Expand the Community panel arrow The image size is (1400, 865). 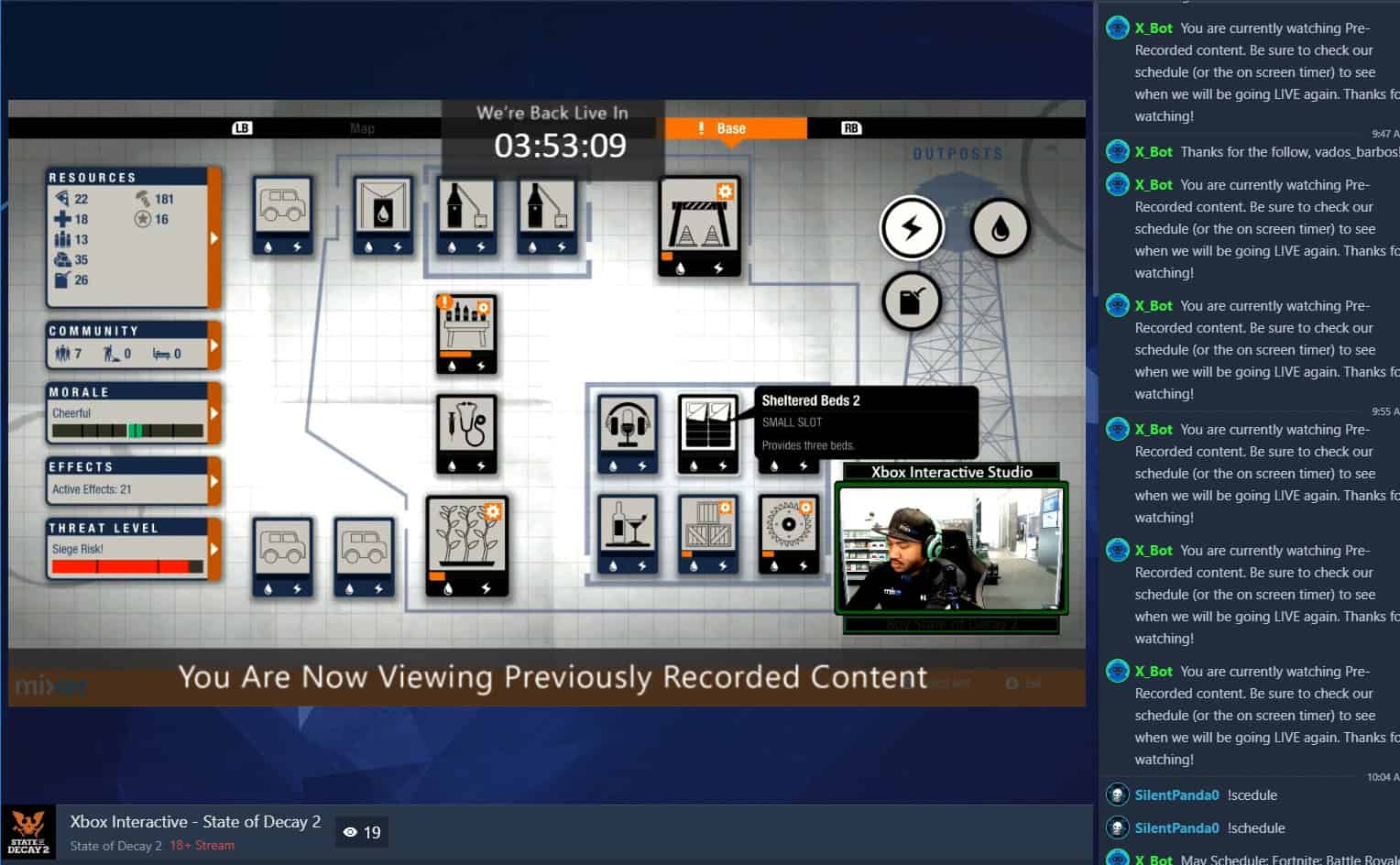(214, 345)
